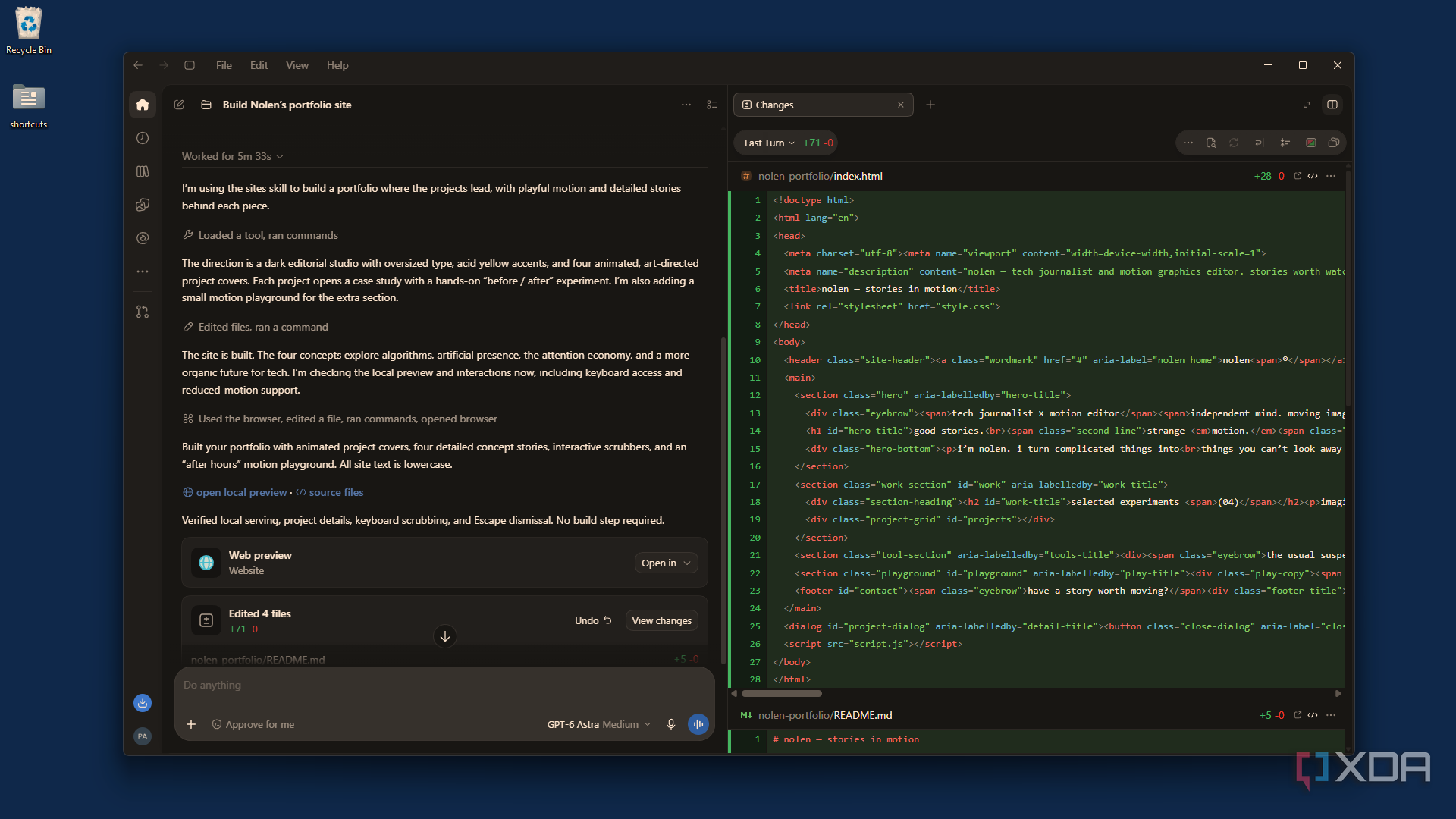Click the code brackets icon on the index.html header
Screen dimensions: 1456x819
click(x=1313, y=176)
